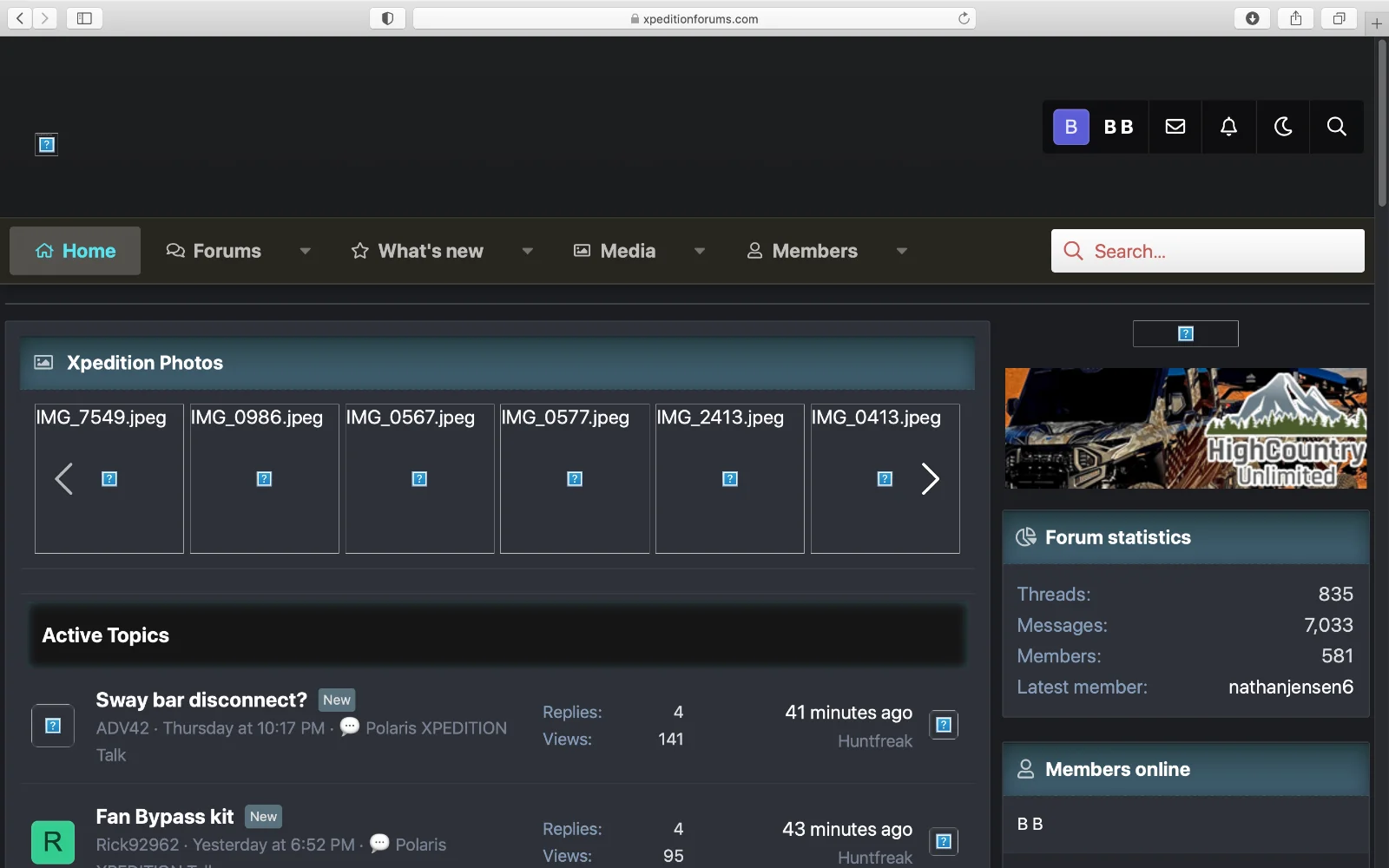Expand the Members dropdown arrow
The image size is (1389, 868).
pyautogui.click(x=901, y=251)
